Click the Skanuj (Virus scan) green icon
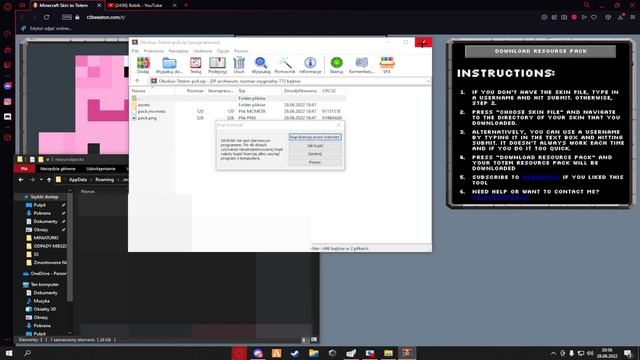 coord(336,65)
